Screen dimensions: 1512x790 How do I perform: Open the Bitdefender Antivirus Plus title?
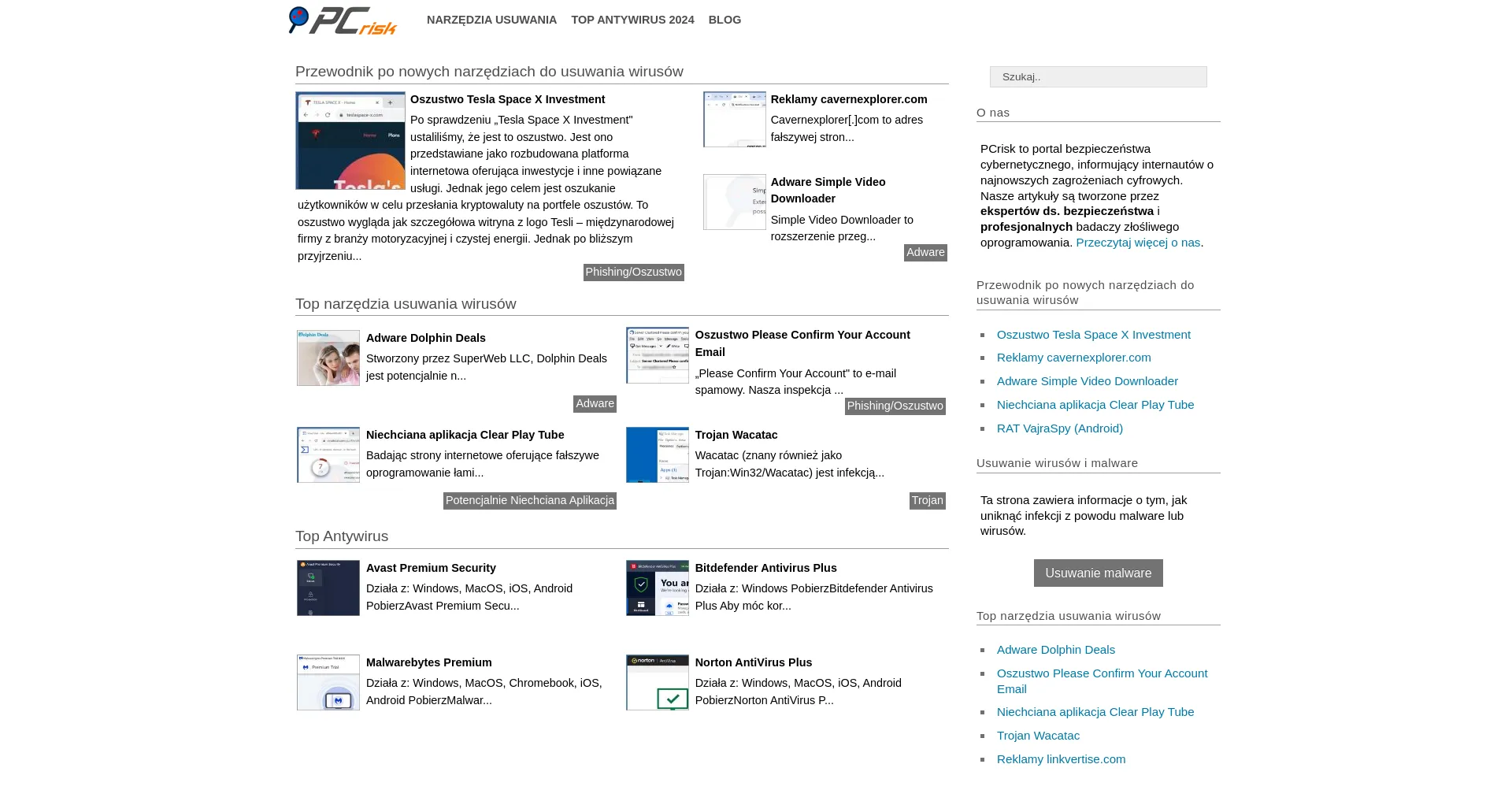point(765,568)
